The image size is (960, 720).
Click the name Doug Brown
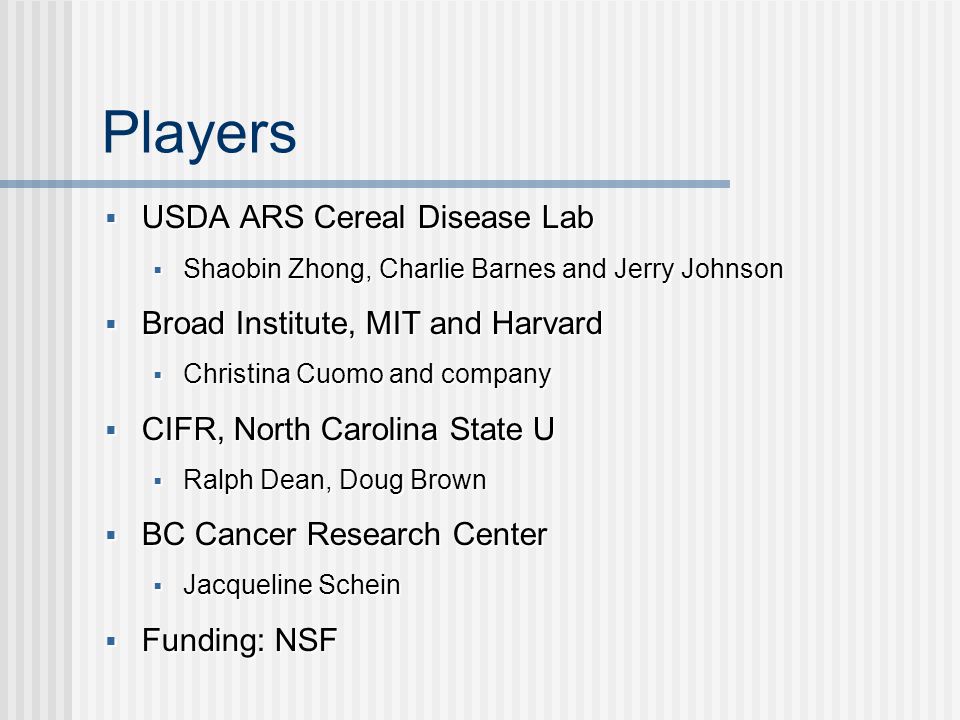click(x=413, y=480)
